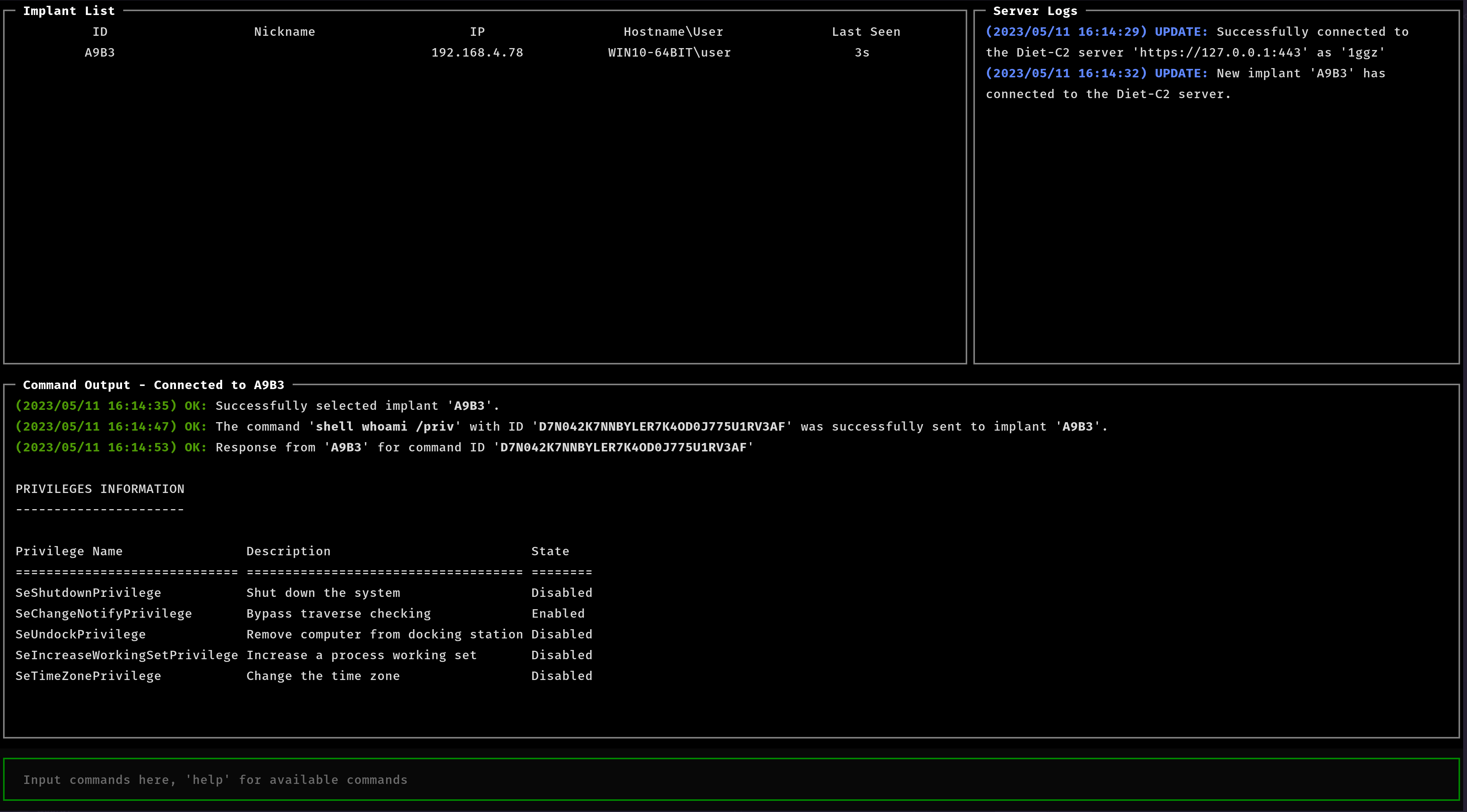Click the SeChangeNotifyPrivilege Enabled state
Image resolution: width=1467 pixels, height=812 pixels.
click(558, 613)
